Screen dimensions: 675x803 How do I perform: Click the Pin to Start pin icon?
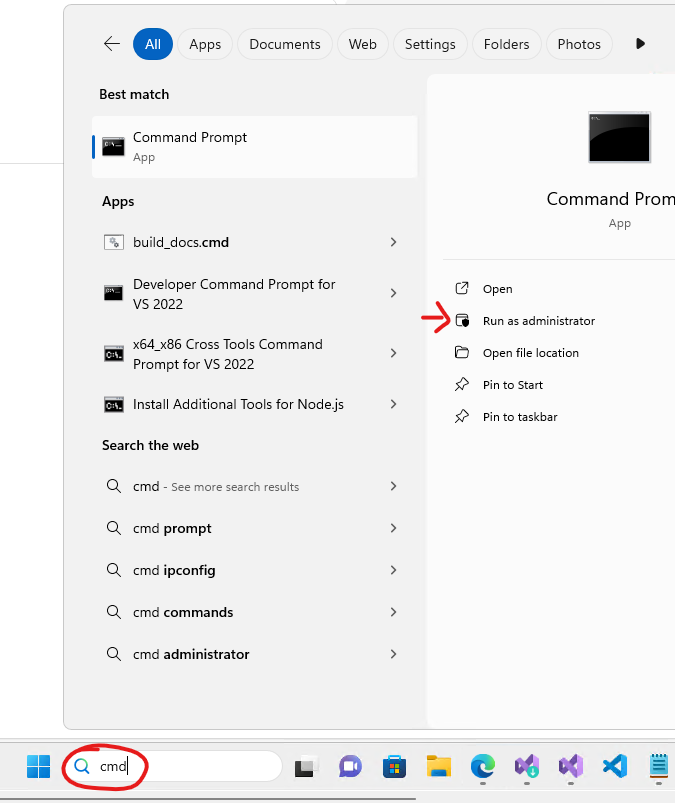click(462, 385)
